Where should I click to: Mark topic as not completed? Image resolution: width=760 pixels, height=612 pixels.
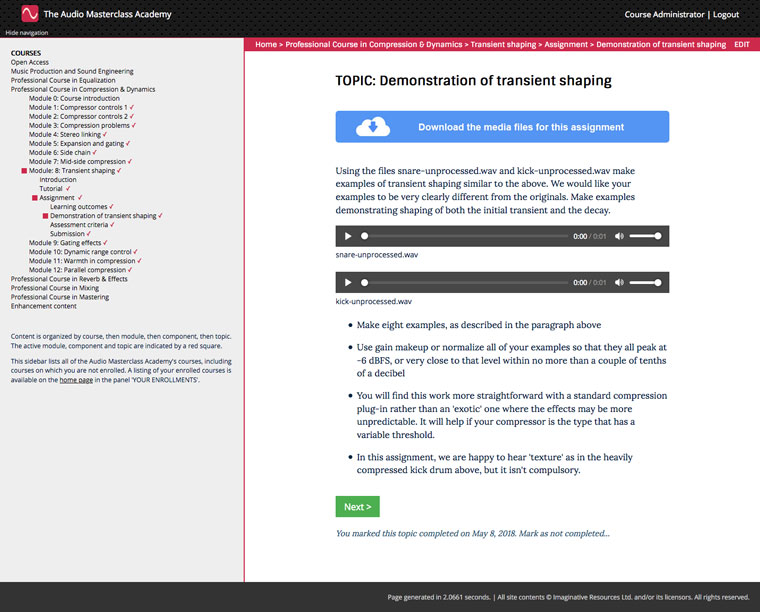click(x=566, y=533)
